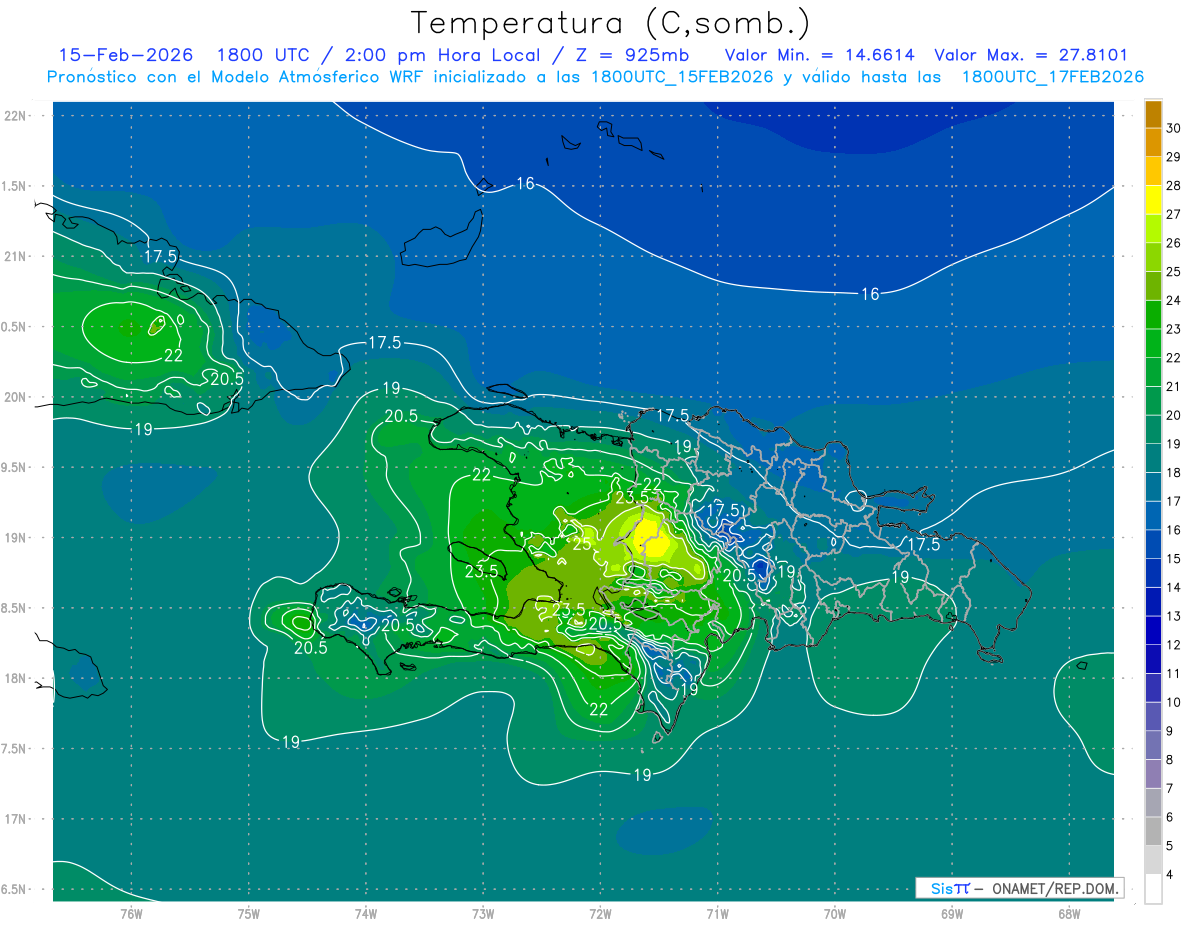The image size is (1200, 927).
Task: Click the 25 contour label on the map
Action: pyautogui.click(x=582, y=544)
